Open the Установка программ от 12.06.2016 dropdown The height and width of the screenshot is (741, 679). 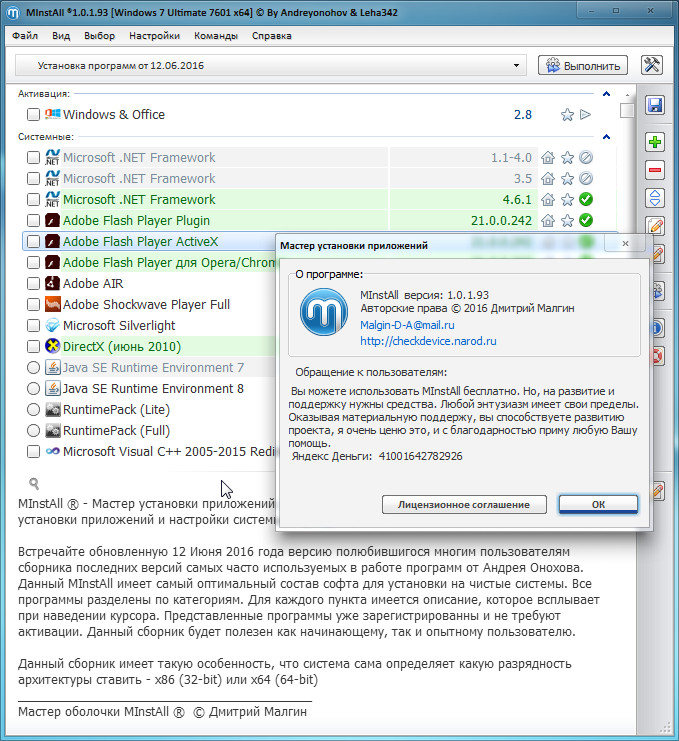[x=271, y=65]
